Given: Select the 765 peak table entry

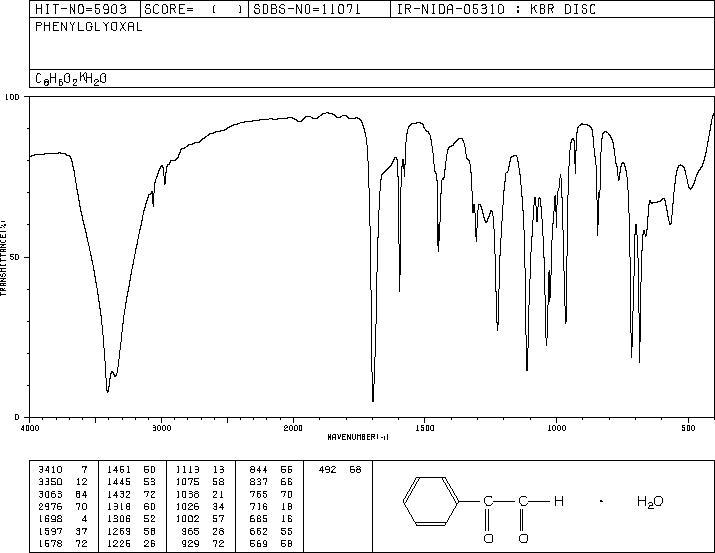Looking at the screenshot, I should [x=271, y=494].
